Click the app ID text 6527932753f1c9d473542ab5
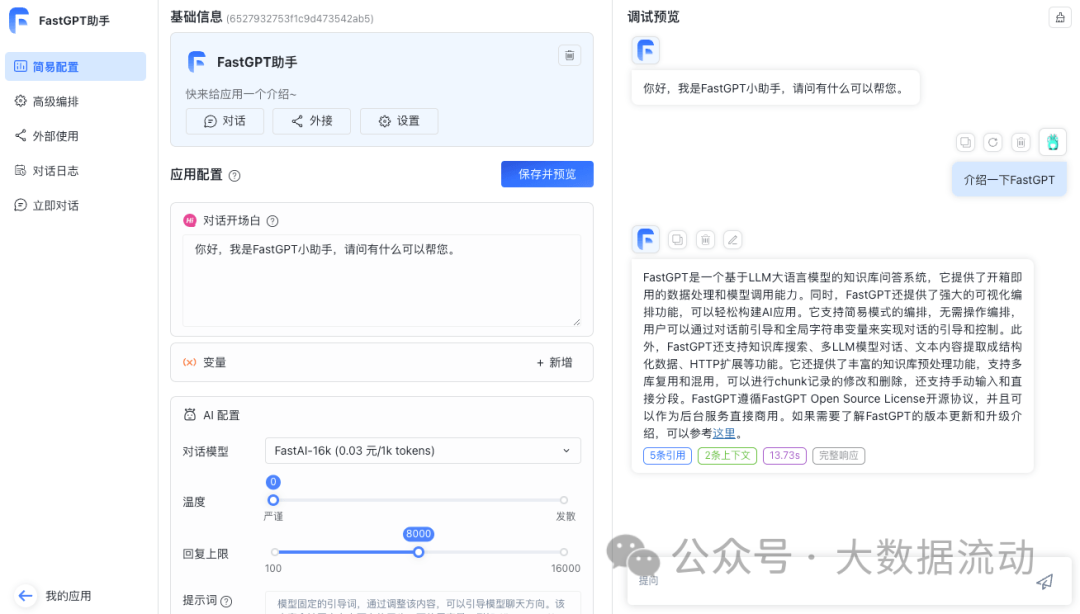Image resolution: width=1080 pixels, height=614 pixels. click(x=300, y=19)
